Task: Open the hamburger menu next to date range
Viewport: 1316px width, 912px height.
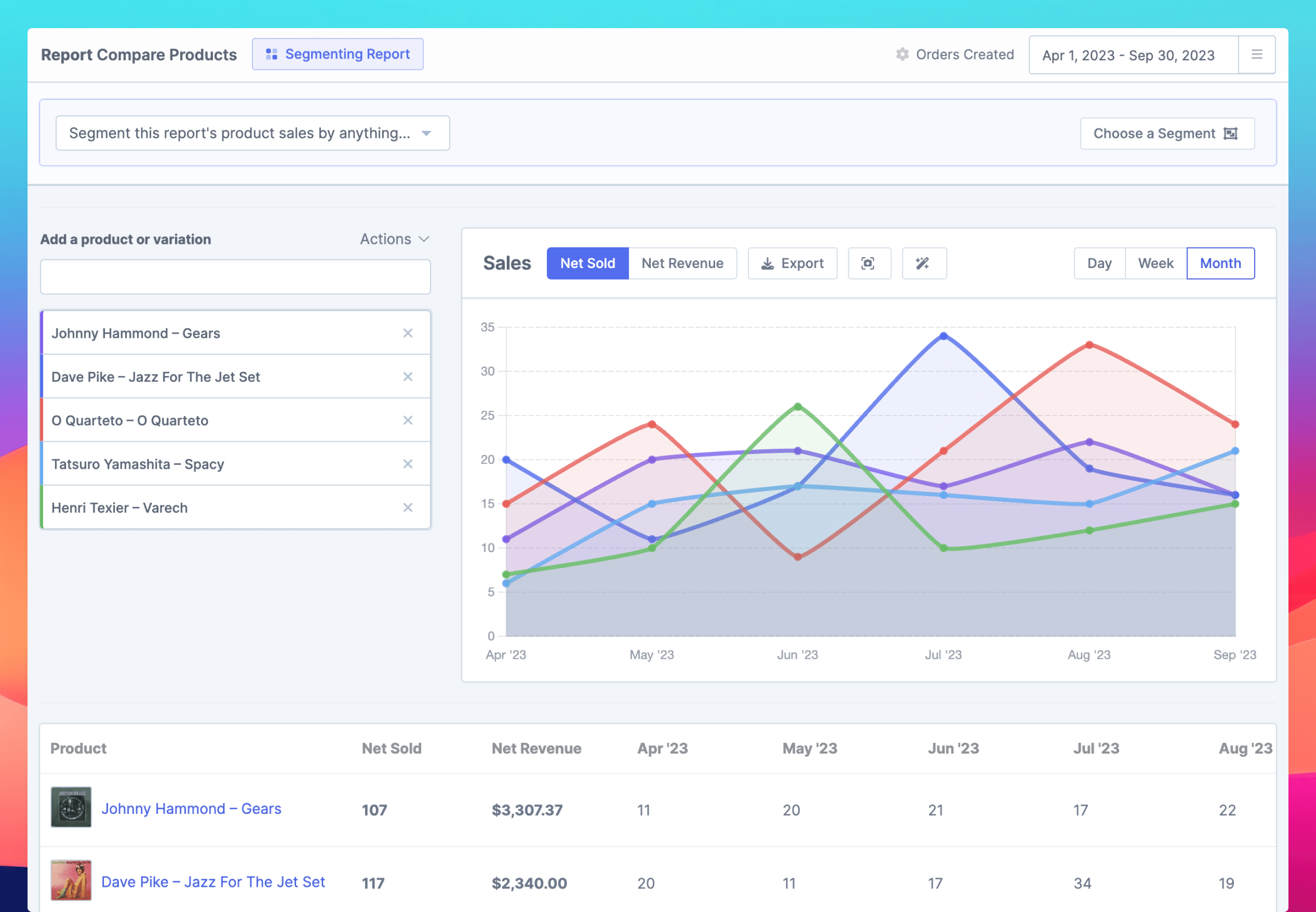Action: (x=1257, y=54)
